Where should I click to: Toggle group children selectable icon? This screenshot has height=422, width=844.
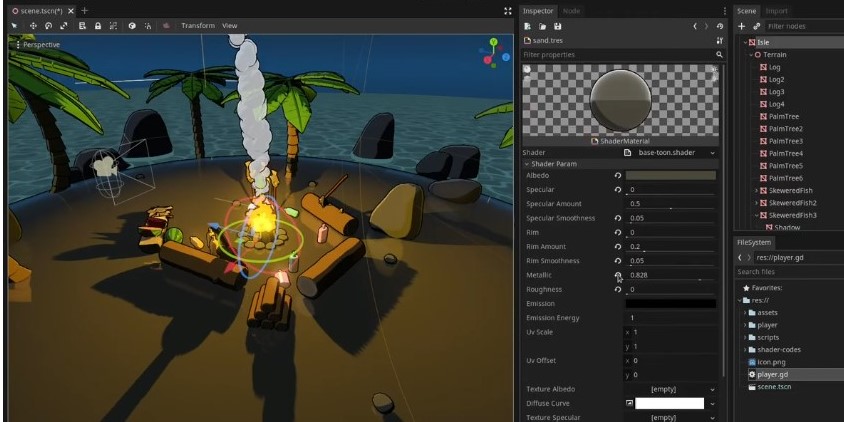pyautogui.click(x=113, y=26)
